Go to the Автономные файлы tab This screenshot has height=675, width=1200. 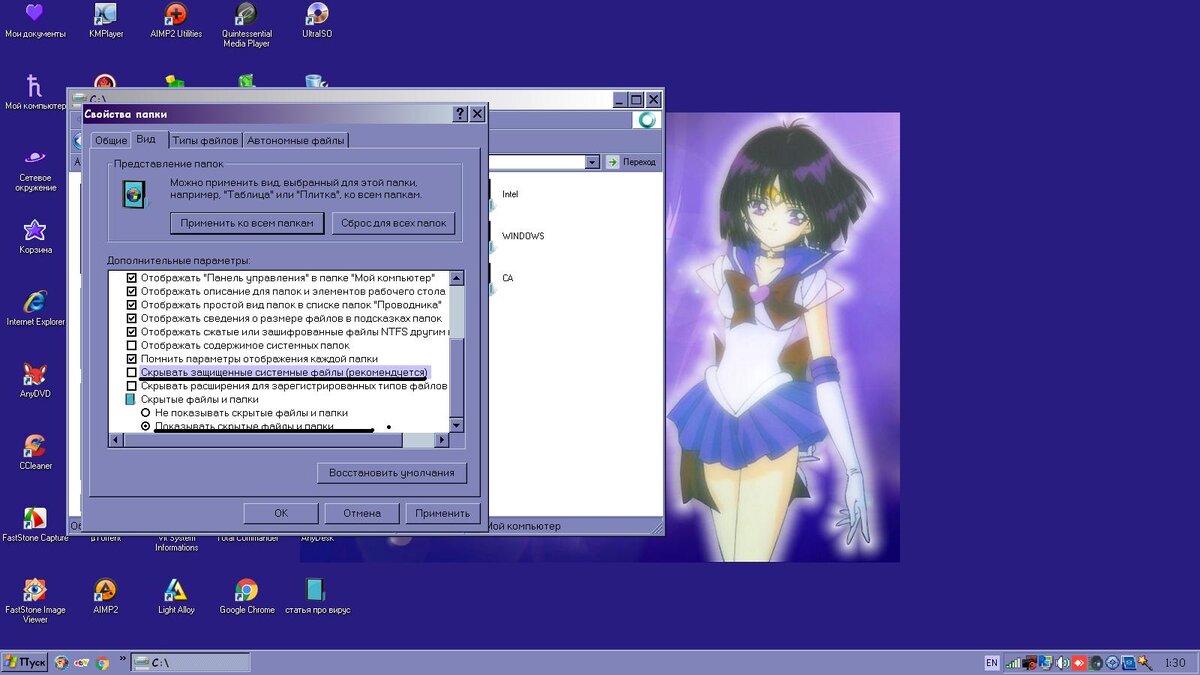pos(296,141)
